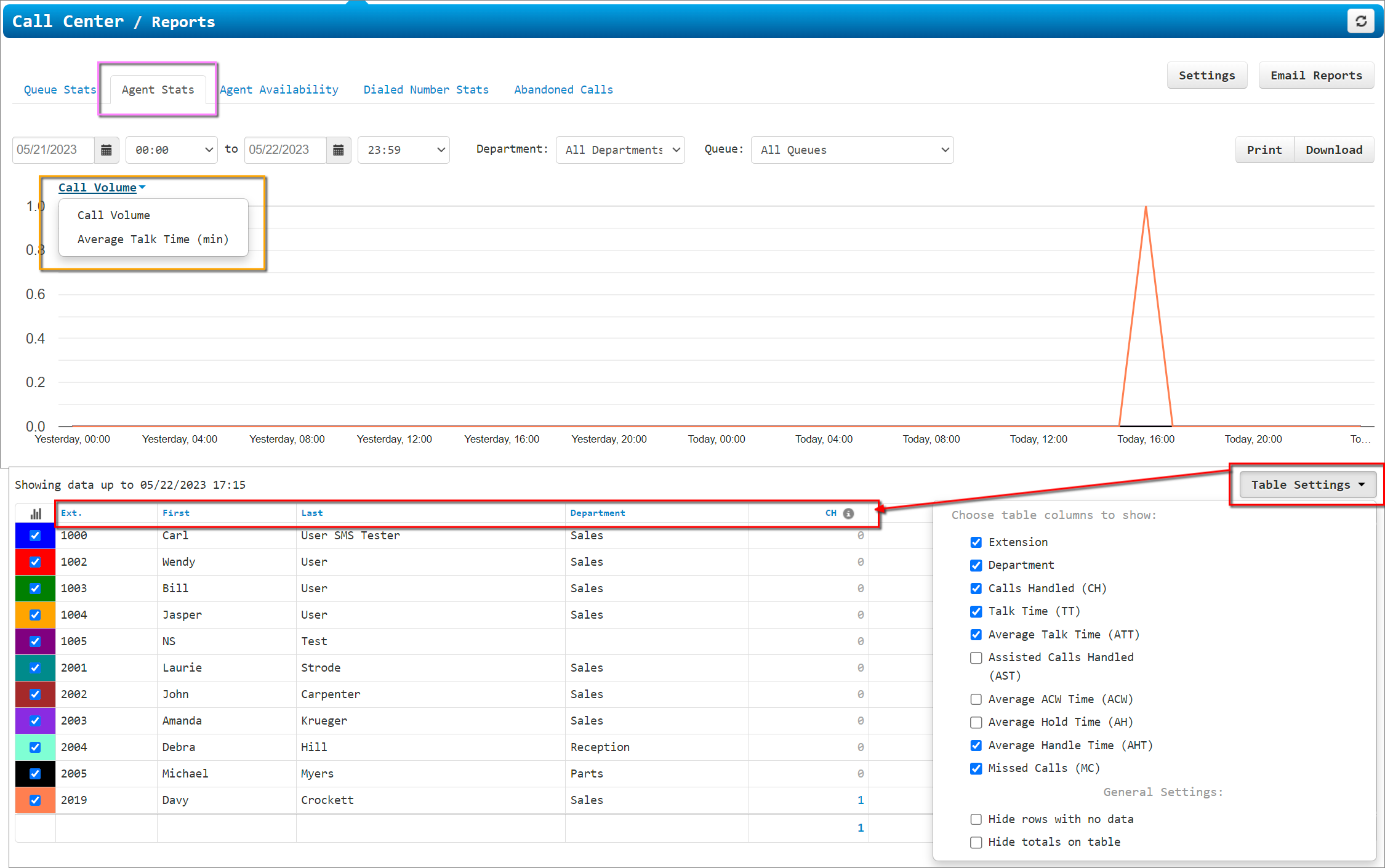Uncheck the Department column checkbox
Image resolution: width=1385 pixels, height=868 pixels.
[x=976, y=565]
